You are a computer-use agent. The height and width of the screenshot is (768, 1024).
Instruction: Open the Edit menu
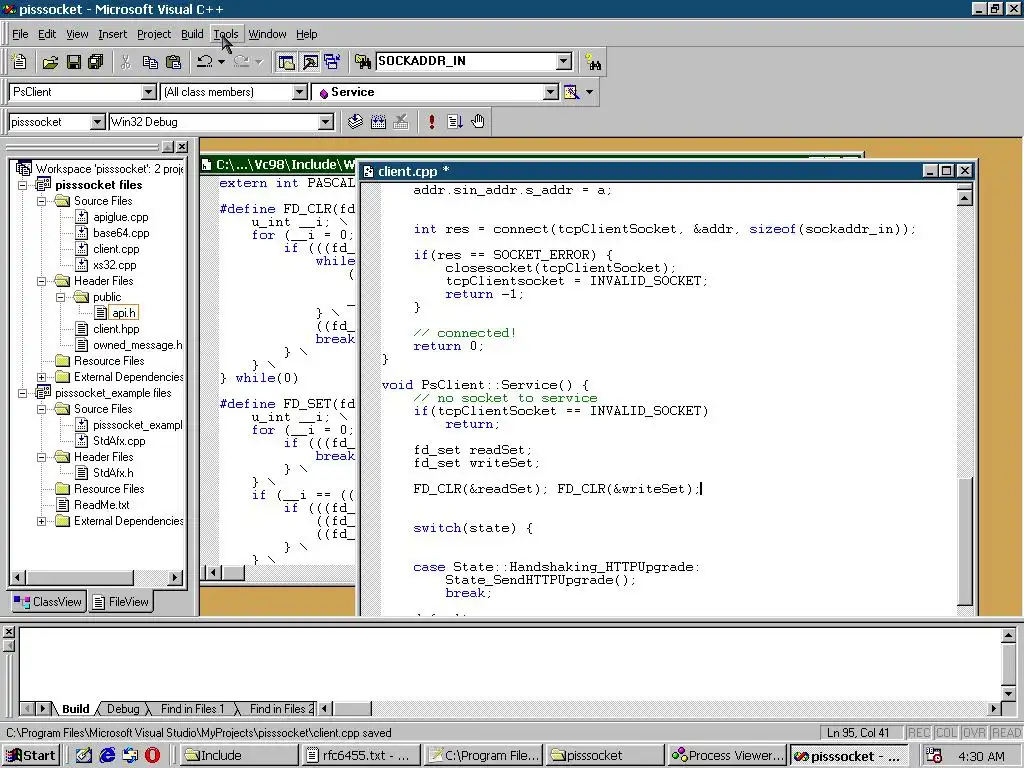coord(46,34)
